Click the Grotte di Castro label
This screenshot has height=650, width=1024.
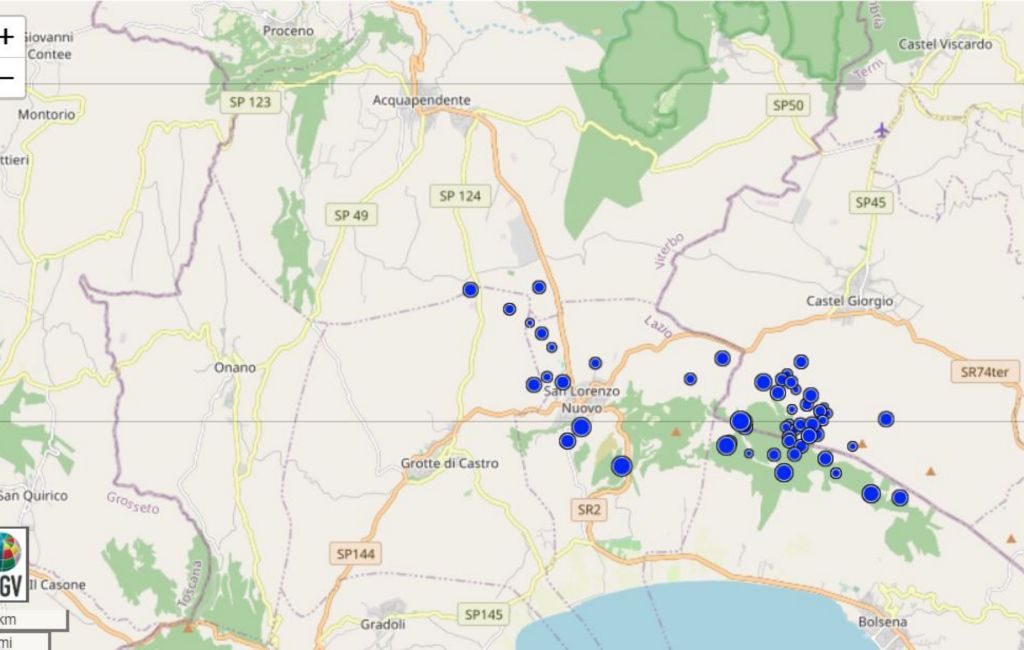pyautogui.click(x=449, y=464)
